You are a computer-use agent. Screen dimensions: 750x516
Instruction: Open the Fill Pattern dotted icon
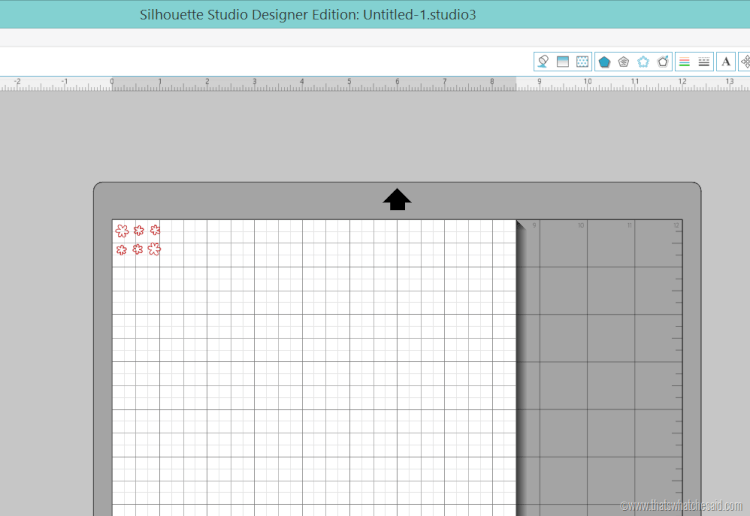[x=582, y=61]
